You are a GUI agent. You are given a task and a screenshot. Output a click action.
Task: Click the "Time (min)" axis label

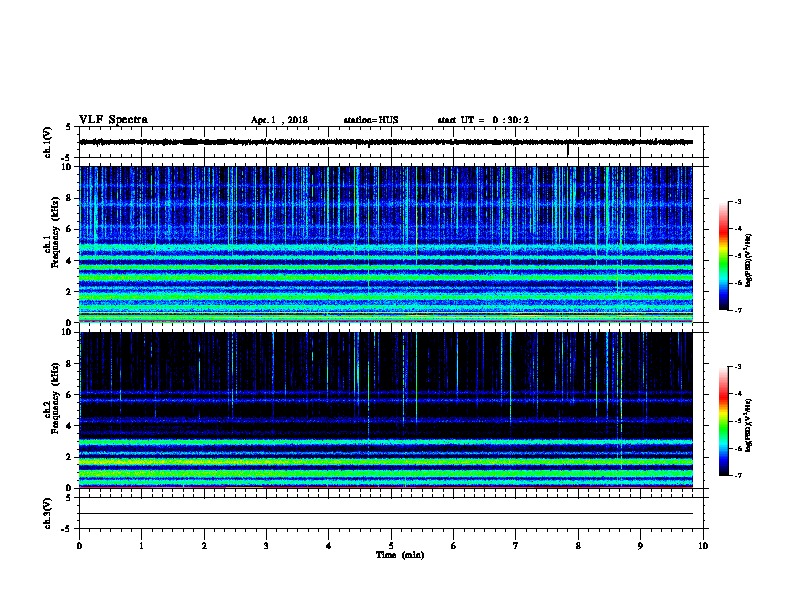400,555
